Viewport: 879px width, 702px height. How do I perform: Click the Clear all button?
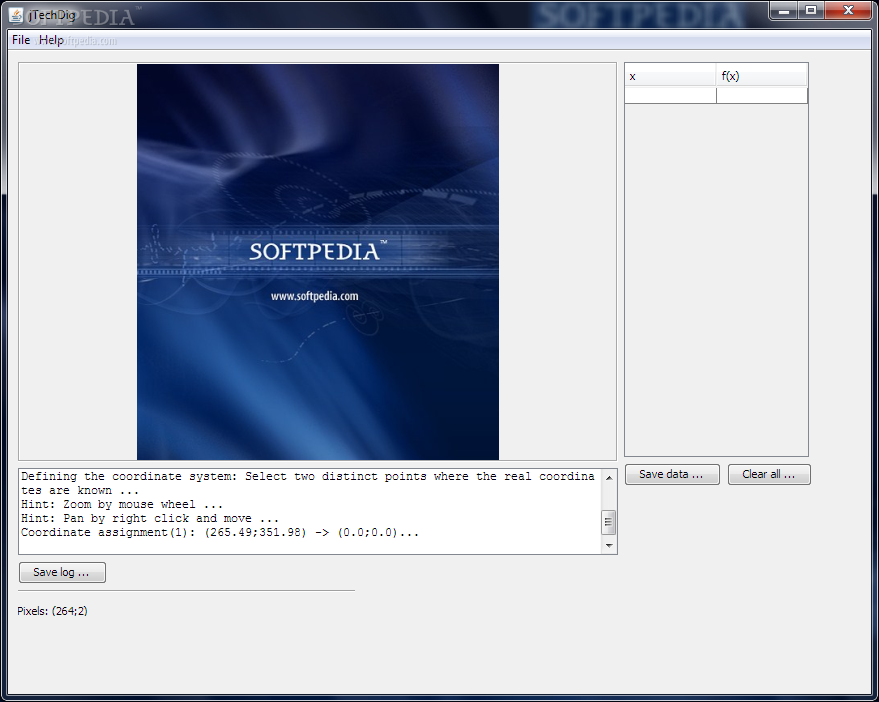click(769, 474)
